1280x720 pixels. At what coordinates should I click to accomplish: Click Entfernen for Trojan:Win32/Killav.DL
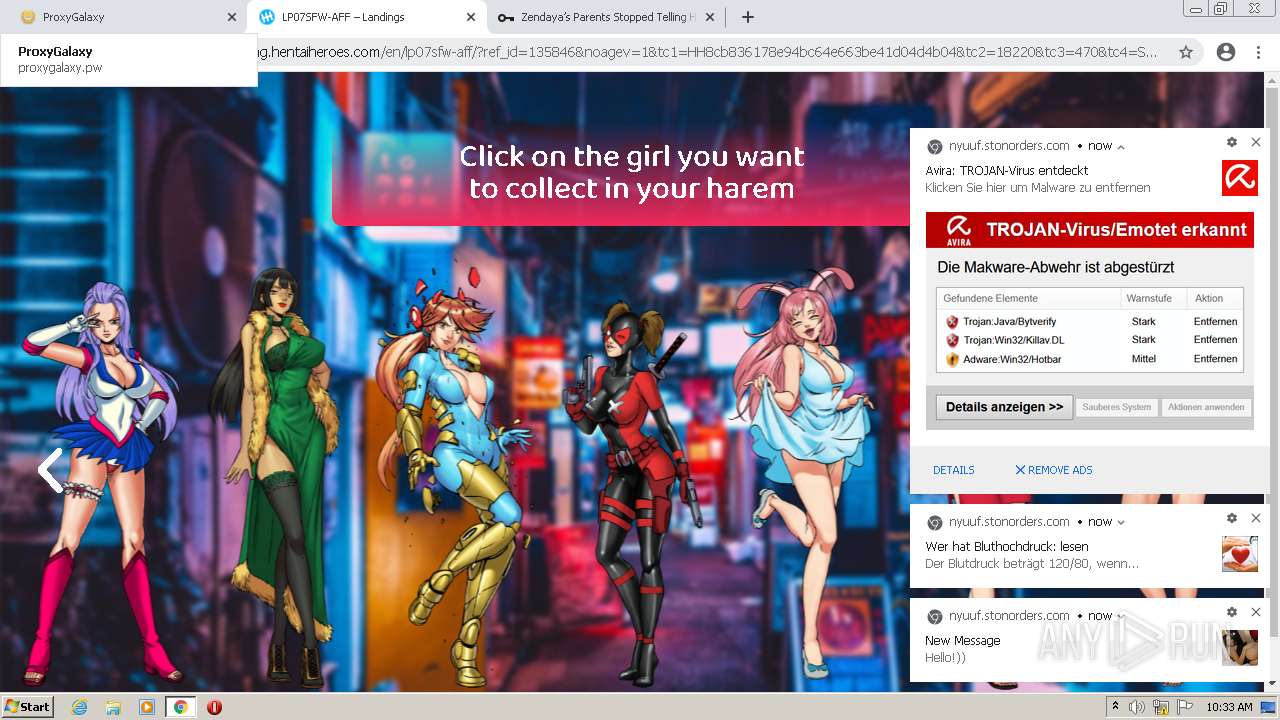pyautogui.click(x=1215, y=340)
